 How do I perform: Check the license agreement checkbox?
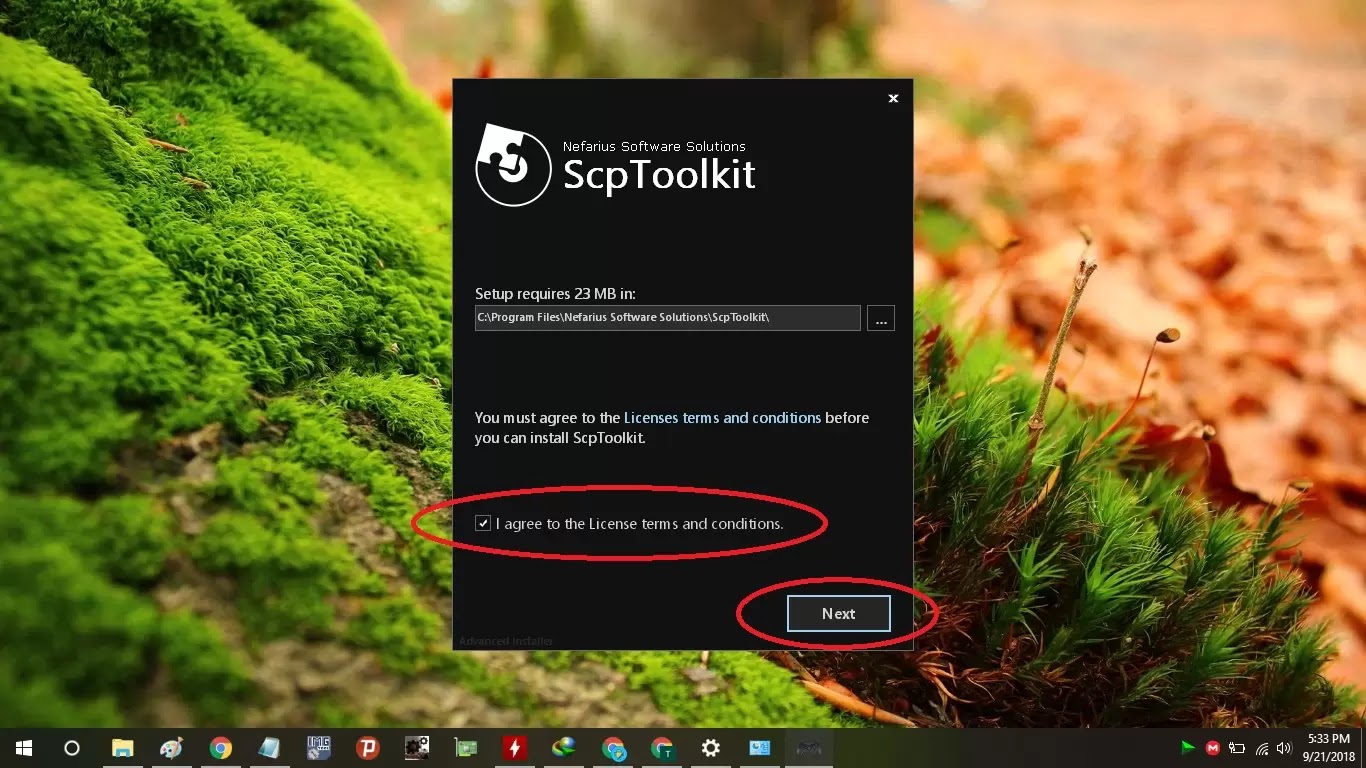(x=483, y=523)
